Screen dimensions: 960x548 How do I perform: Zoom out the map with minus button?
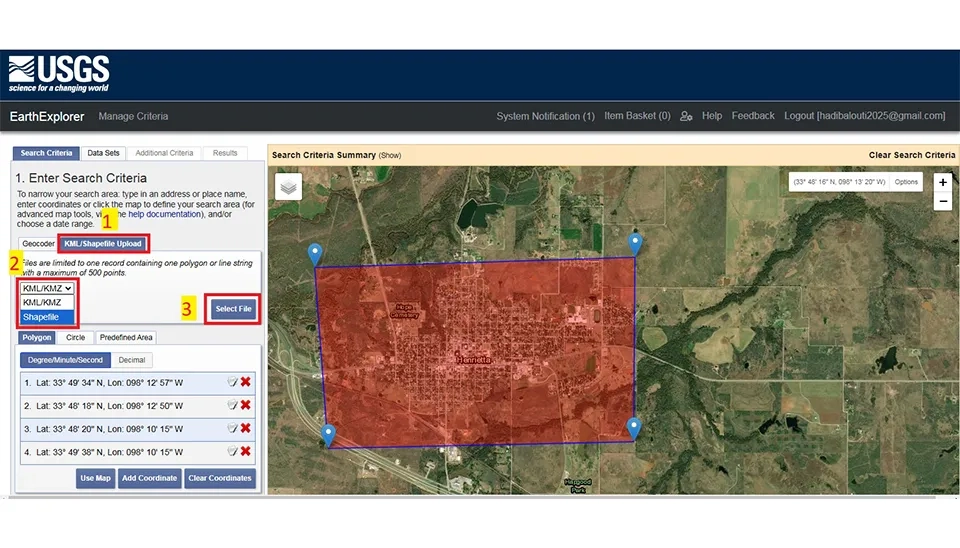[x=943, y=201]
